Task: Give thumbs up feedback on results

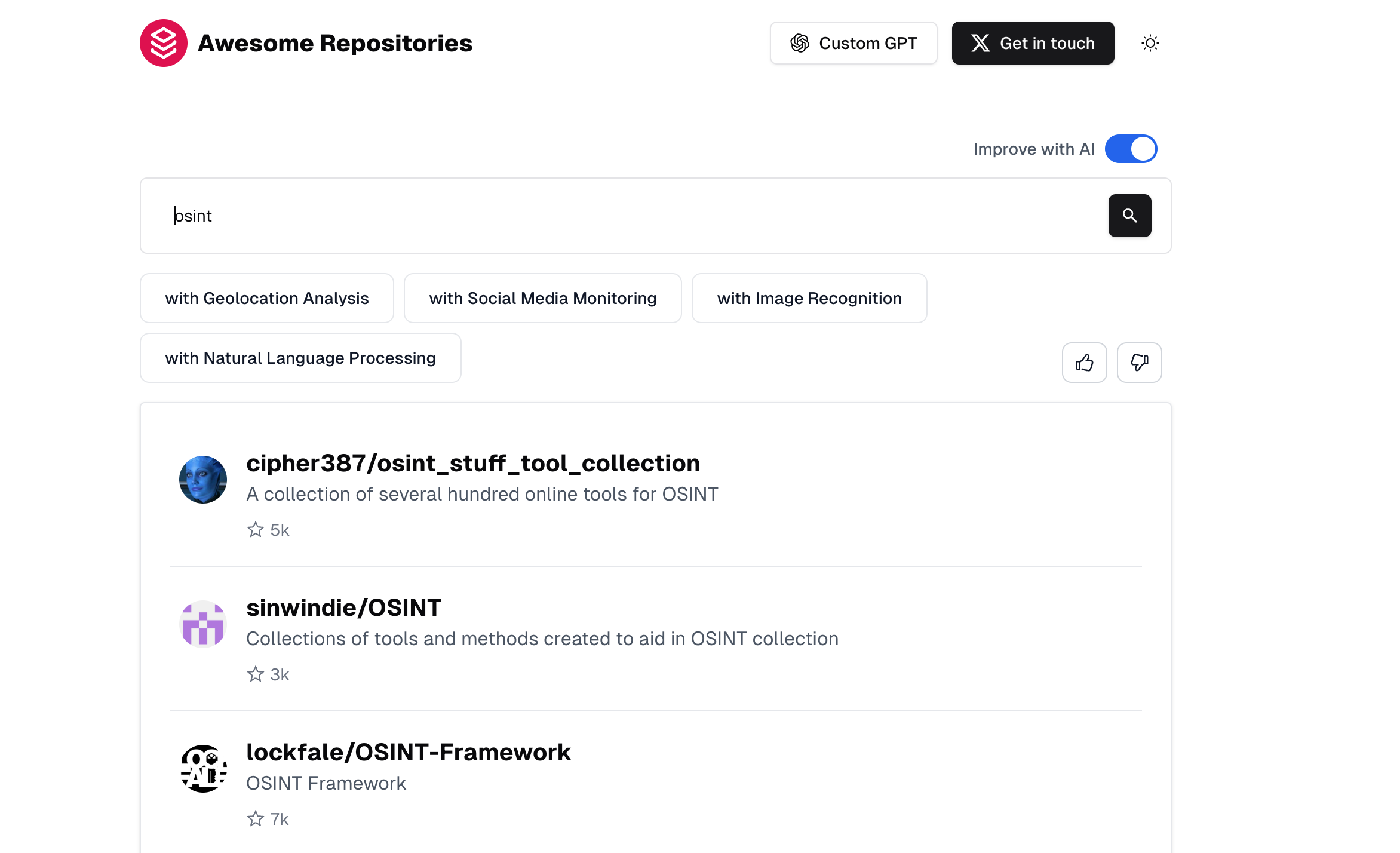Action: 1084,363
